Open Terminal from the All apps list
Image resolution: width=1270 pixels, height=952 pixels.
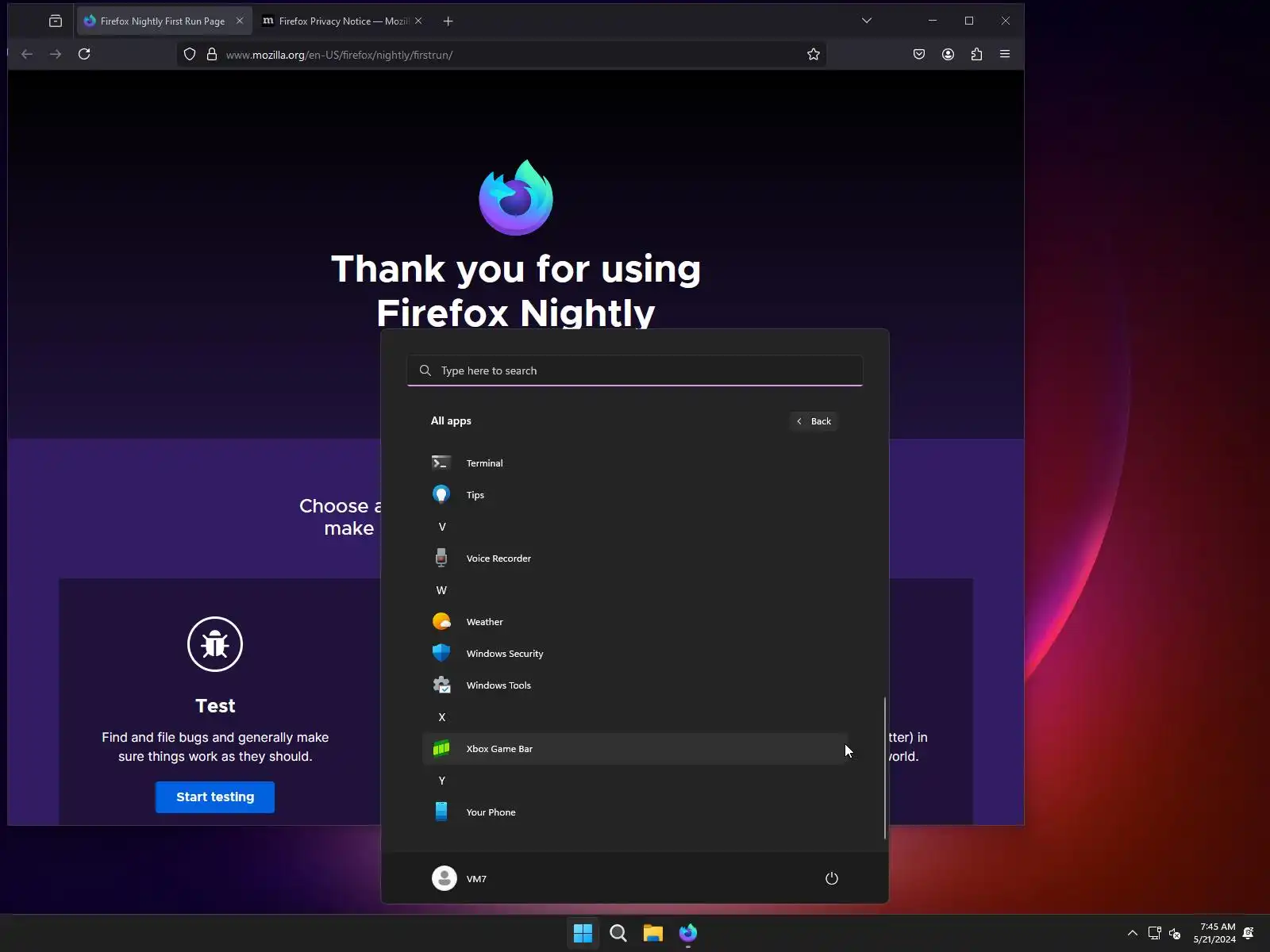635,463
